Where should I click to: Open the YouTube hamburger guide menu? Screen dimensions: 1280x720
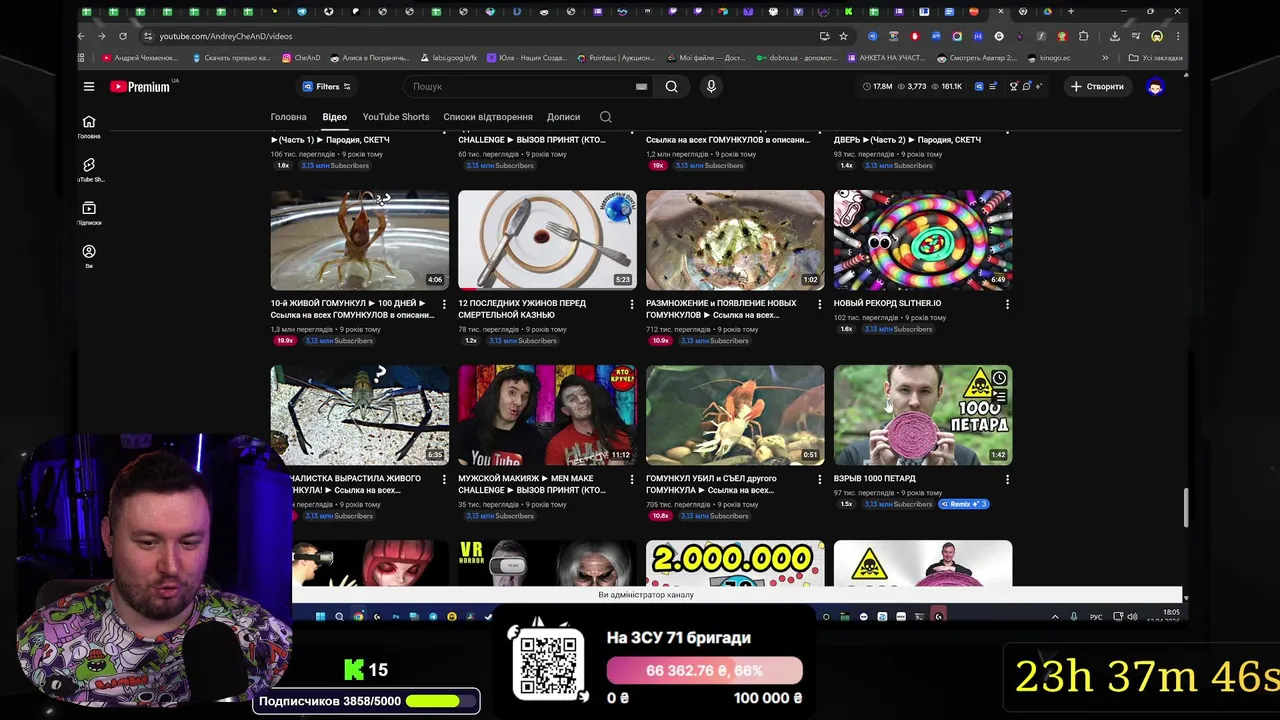(x=89, y=87)
